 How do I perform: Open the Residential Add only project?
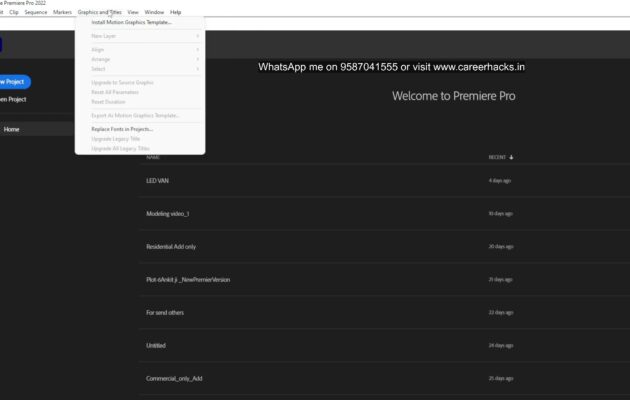[x=171, y=246]
